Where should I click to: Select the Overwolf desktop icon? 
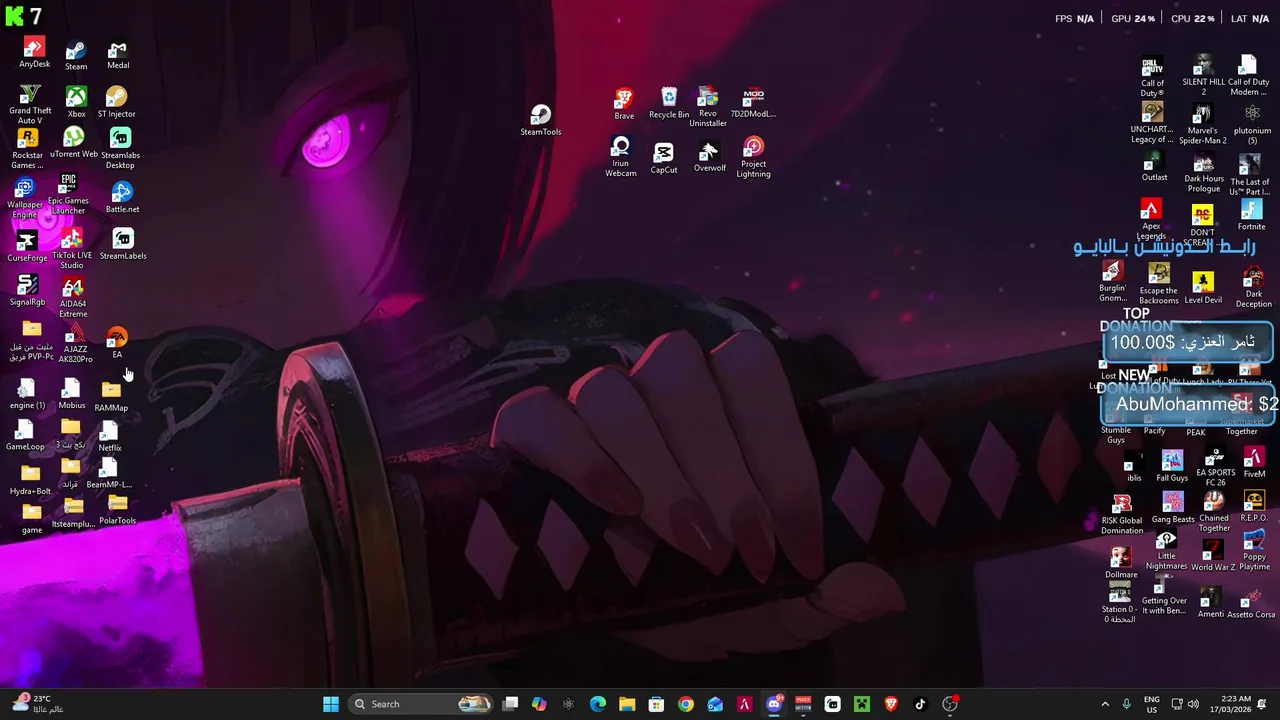(710, 157)
